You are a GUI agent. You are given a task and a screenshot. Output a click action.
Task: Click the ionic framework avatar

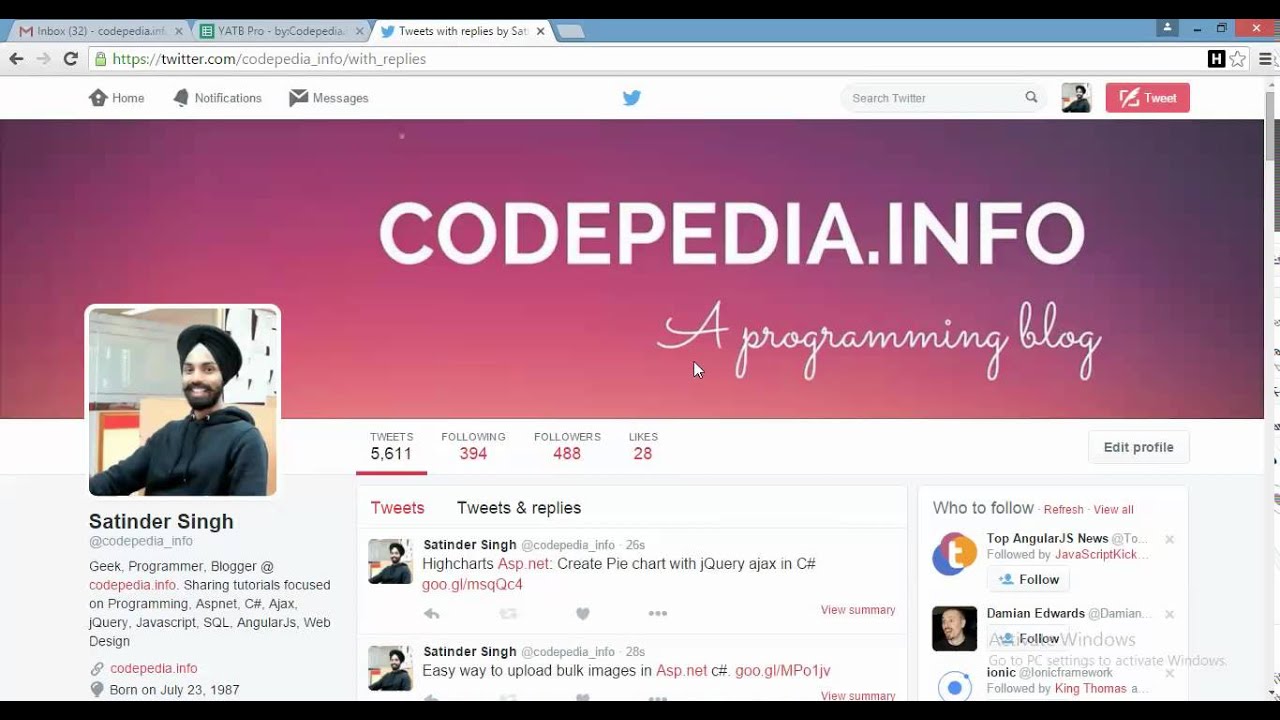pos(954,686)
